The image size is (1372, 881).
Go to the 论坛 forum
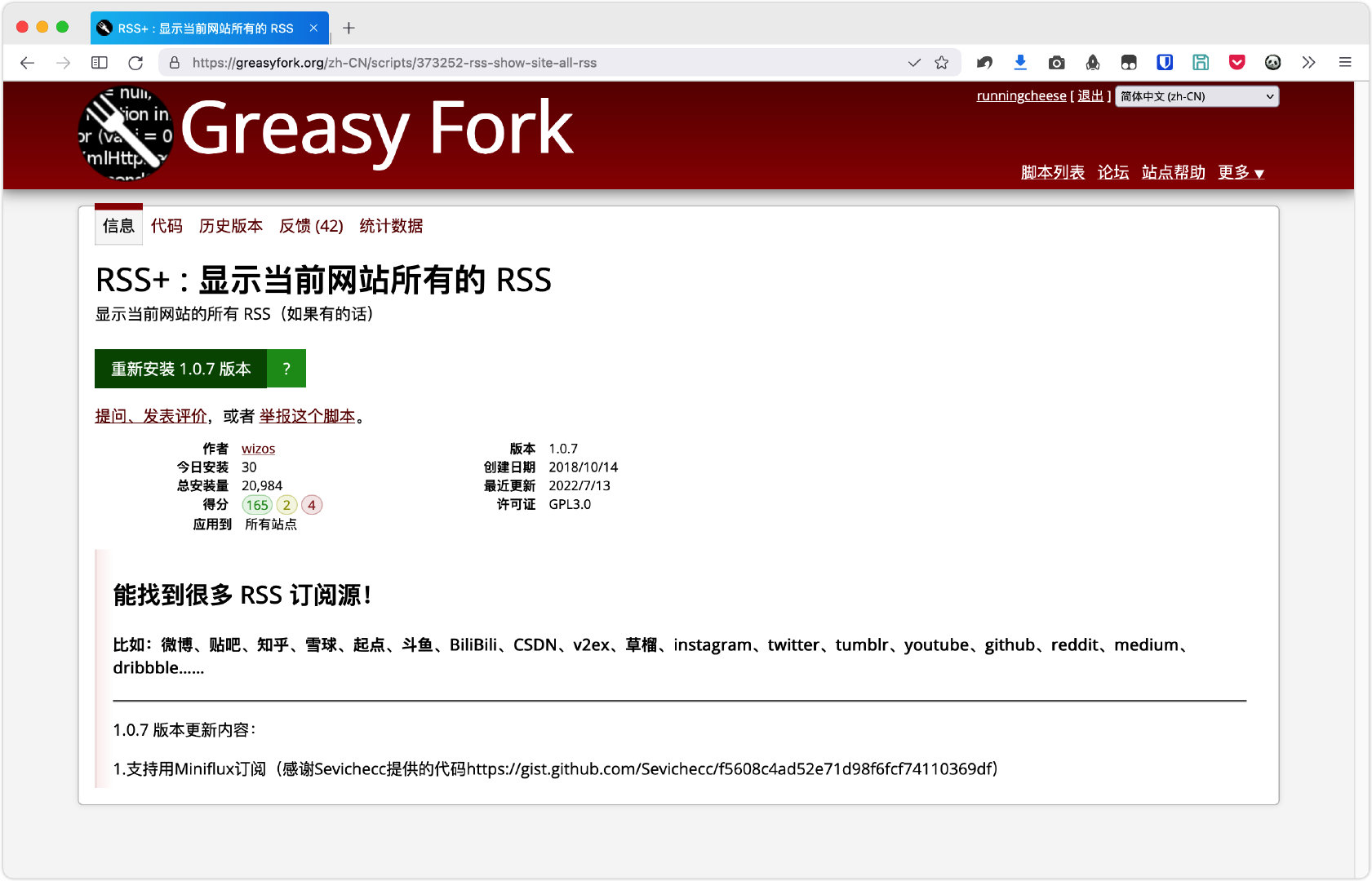[1113, 172]
